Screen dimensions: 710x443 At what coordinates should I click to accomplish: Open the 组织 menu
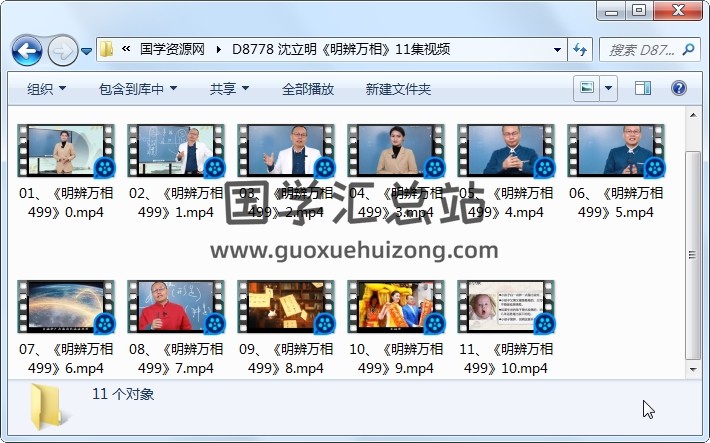46,89
